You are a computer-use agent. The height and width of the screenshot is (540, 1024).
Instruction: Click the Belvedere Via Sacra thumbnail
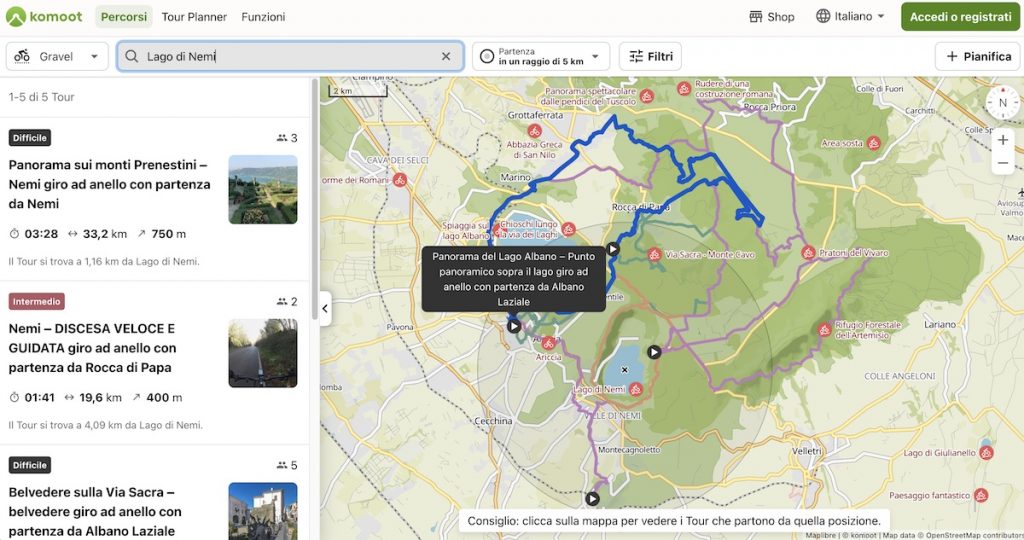coord(263,511)
